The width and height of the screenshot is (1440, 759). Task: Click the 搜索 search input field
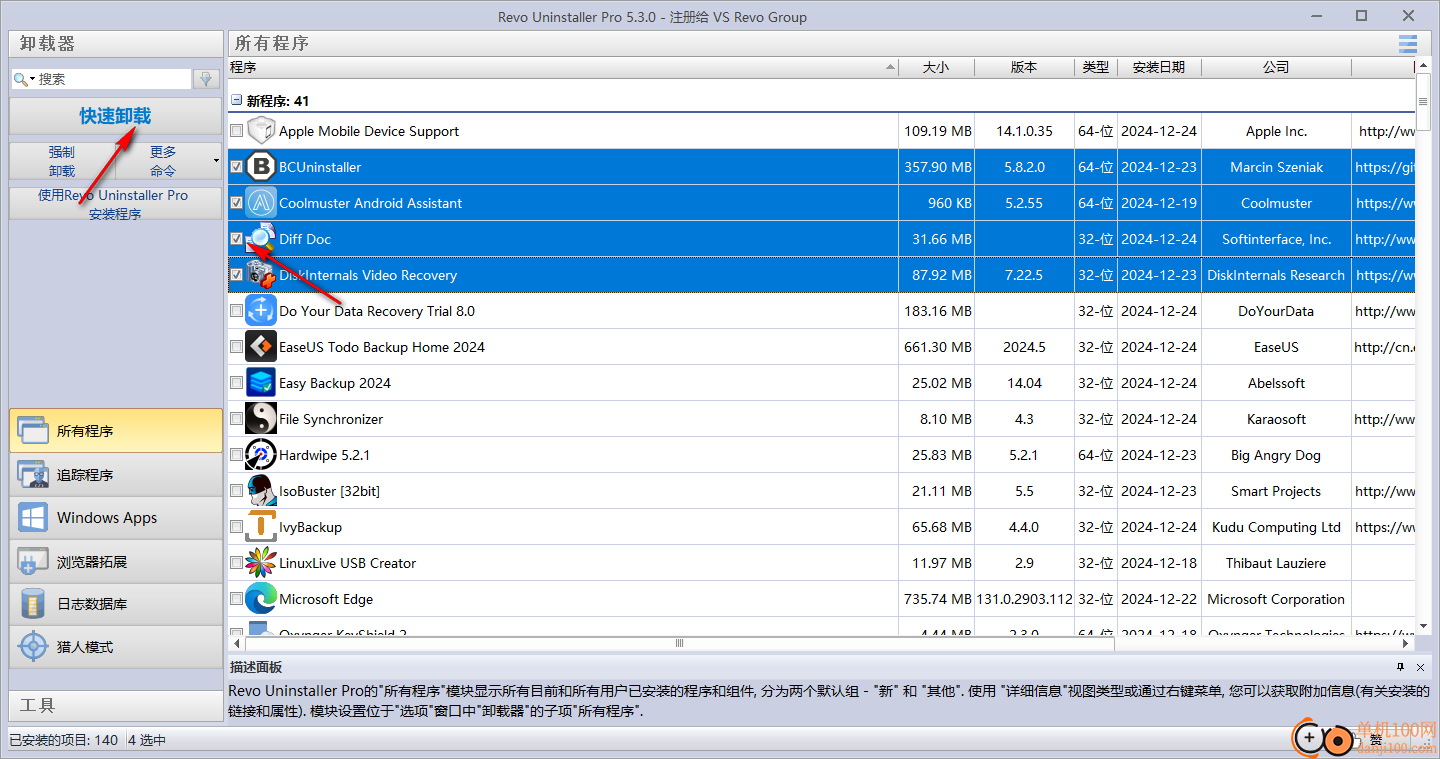point(113,79)
